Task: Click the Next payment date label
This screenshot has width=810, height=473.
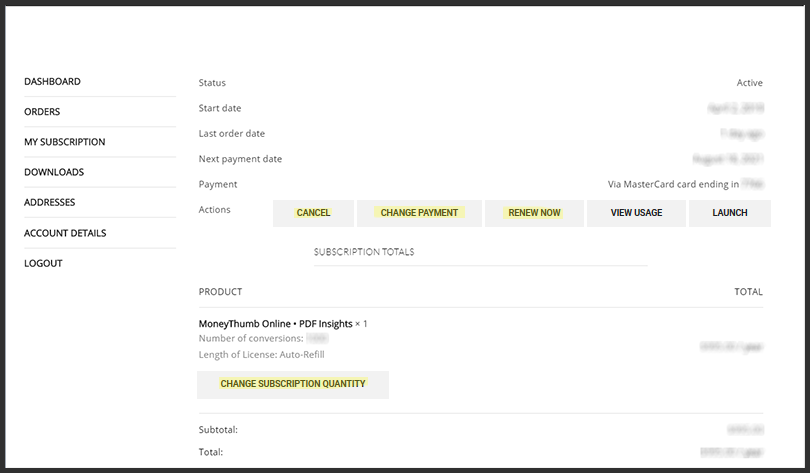Action: (240, 159)
